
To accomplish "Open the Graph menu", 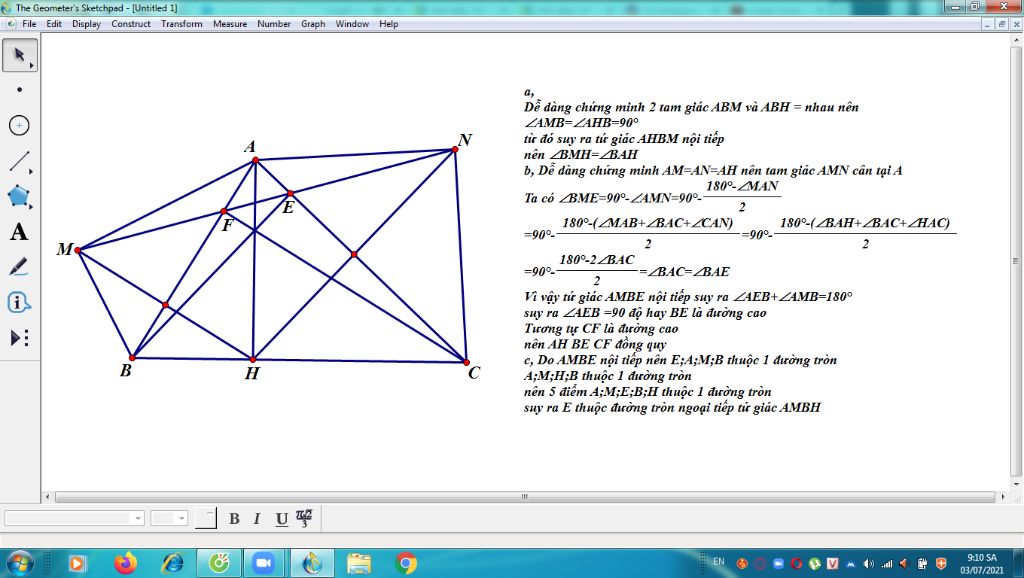I will click(313, 24).
